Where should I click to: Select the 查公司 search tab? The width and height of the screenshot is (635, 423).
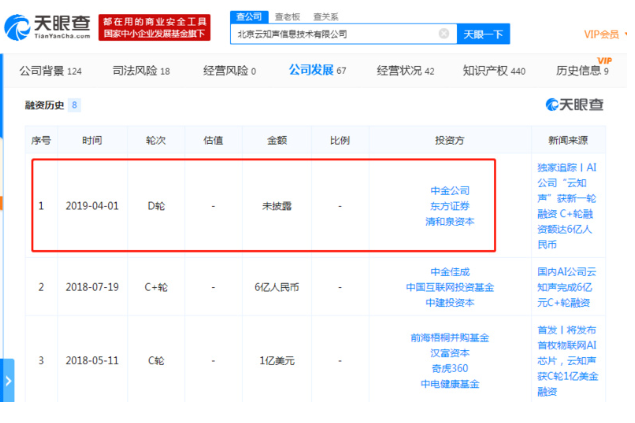(x=249, y=17)
